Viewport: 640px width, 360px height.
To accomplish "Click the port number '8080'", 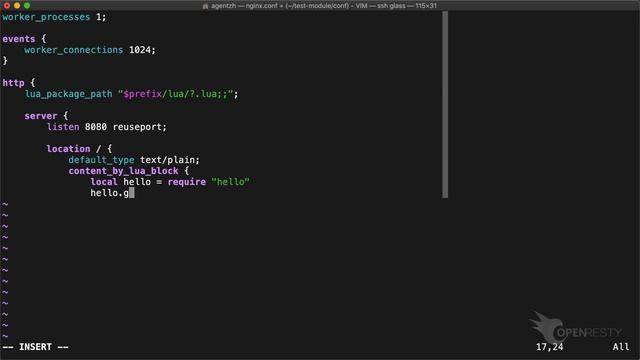I will pos(96,127).
